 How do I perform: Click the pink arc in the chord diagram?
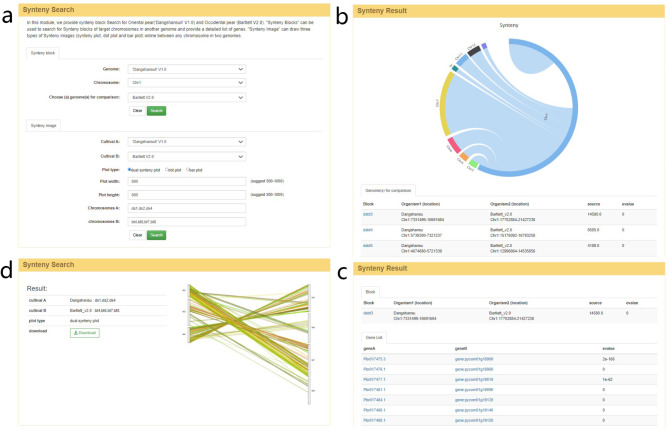pyautogui.click(x=454, y=146)
